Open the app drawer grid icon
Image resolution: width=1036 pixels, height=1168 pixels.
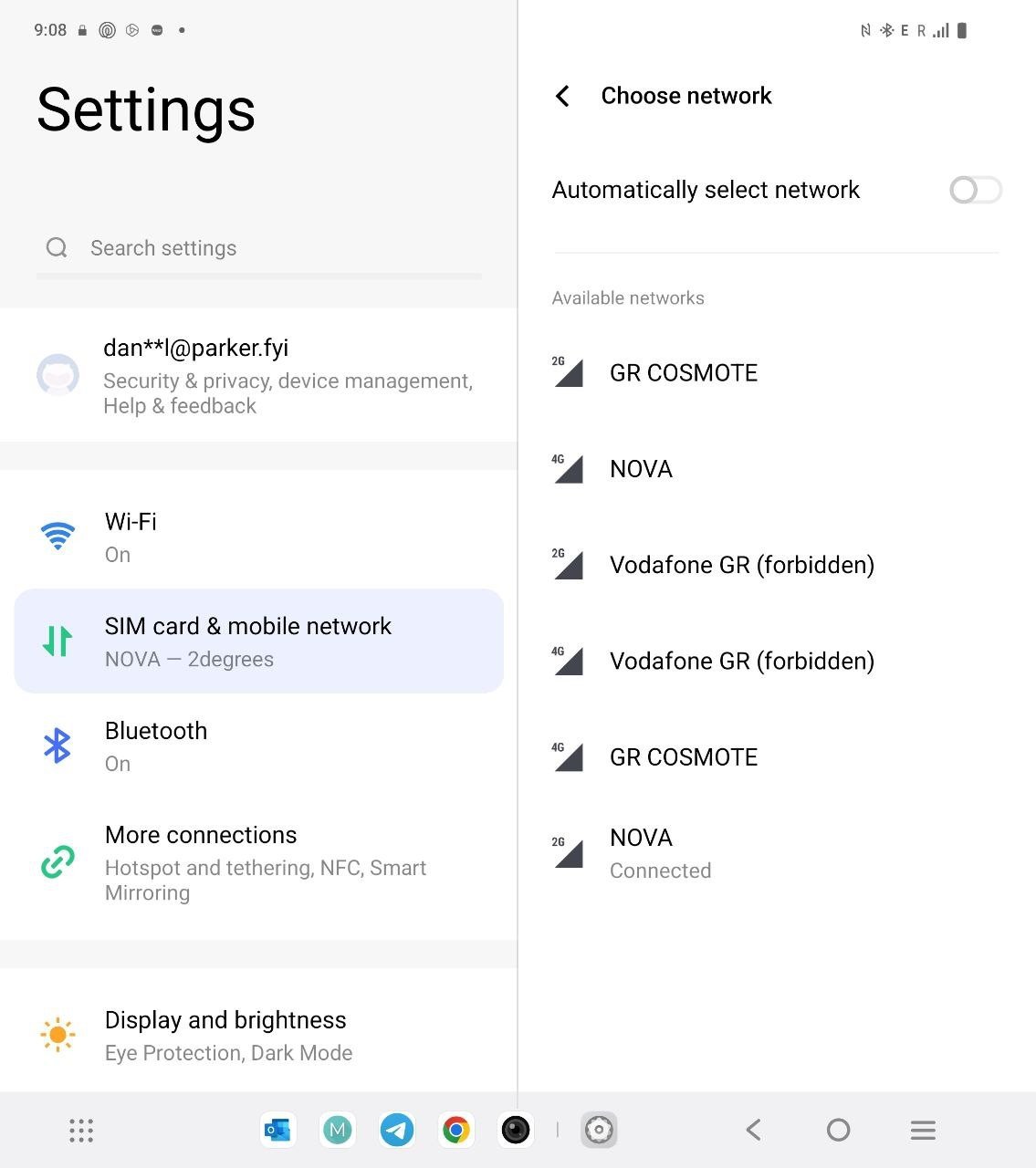(x=81, y=1131)
